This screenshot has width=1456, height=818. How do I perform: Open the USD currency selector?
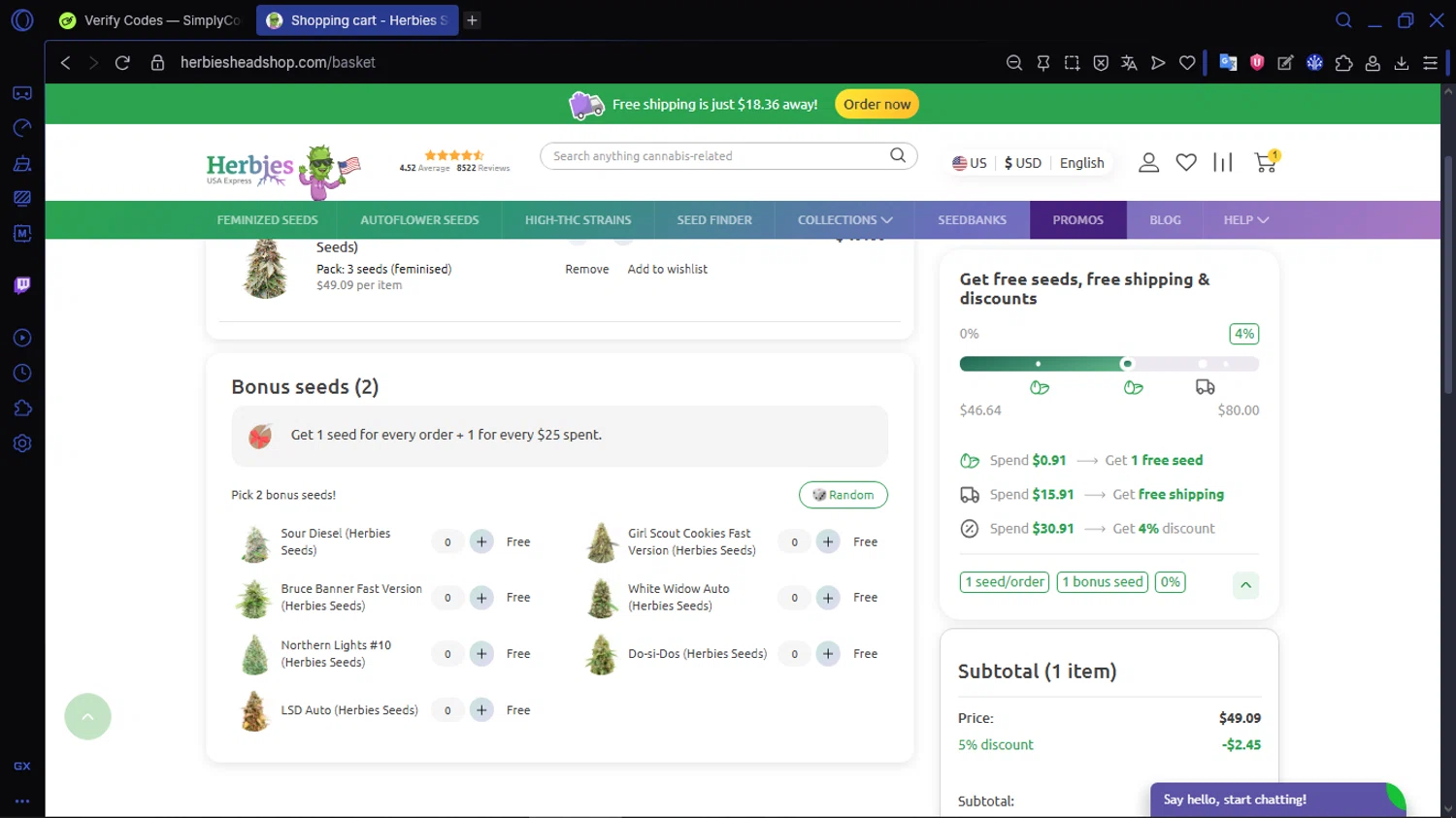pos(1023,163)
